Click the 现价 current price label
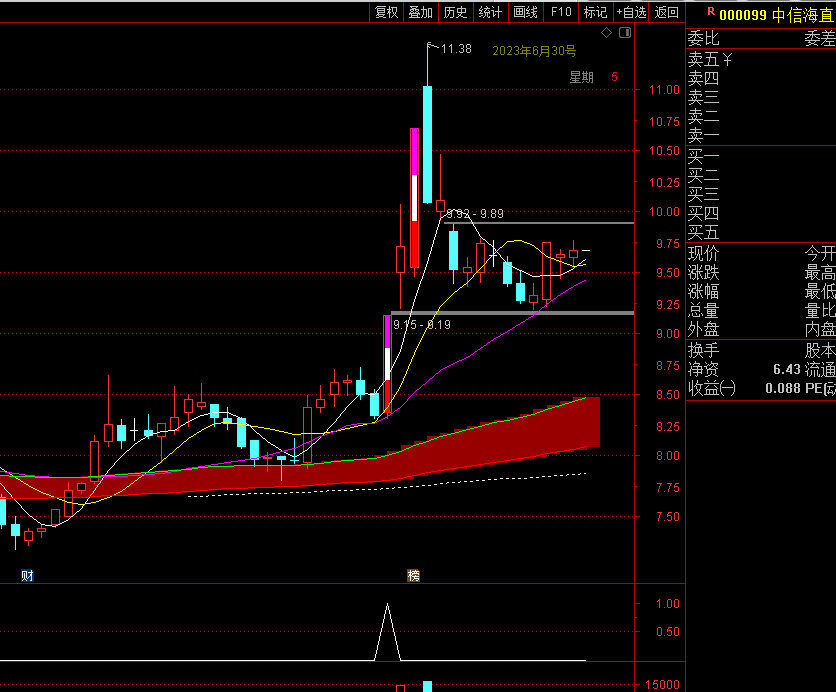The image size is (836, 692). (703, 254)
